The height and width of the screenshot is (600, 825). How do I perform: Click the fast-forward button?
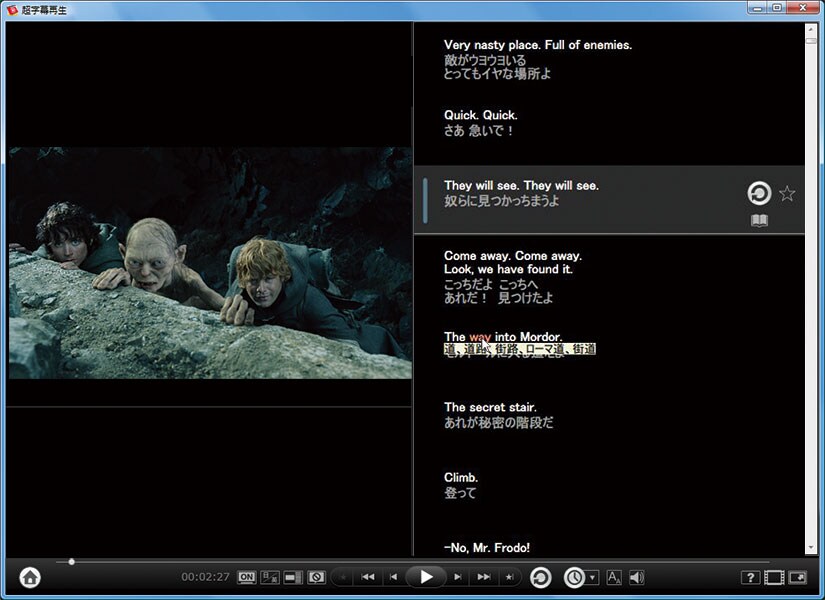[484, 577]
